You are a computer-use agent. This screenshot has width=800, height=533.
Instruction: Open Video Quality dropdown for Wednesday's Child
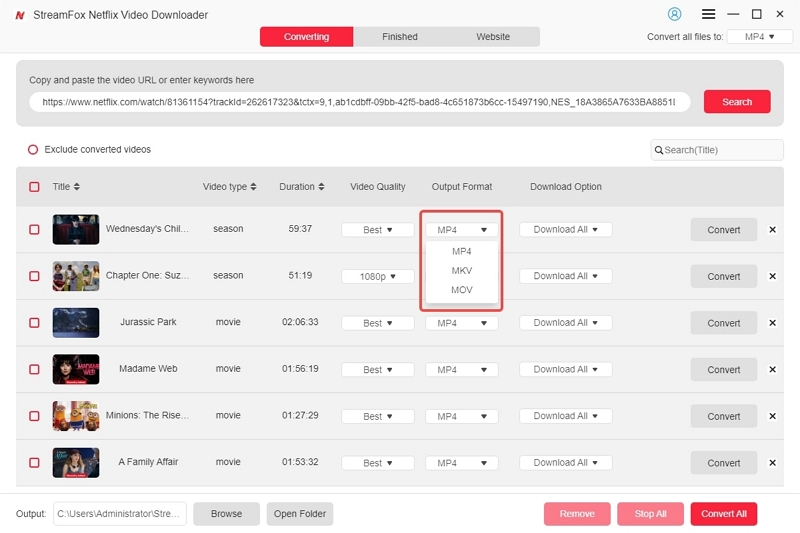tap(378, 230)
